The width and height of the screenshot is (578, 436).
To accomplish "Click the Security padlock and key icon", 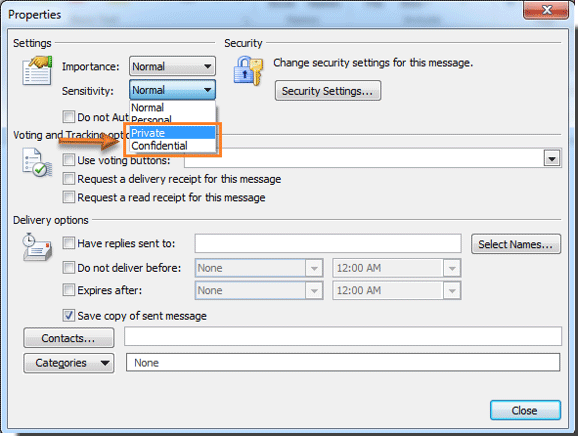I will 248,70.
